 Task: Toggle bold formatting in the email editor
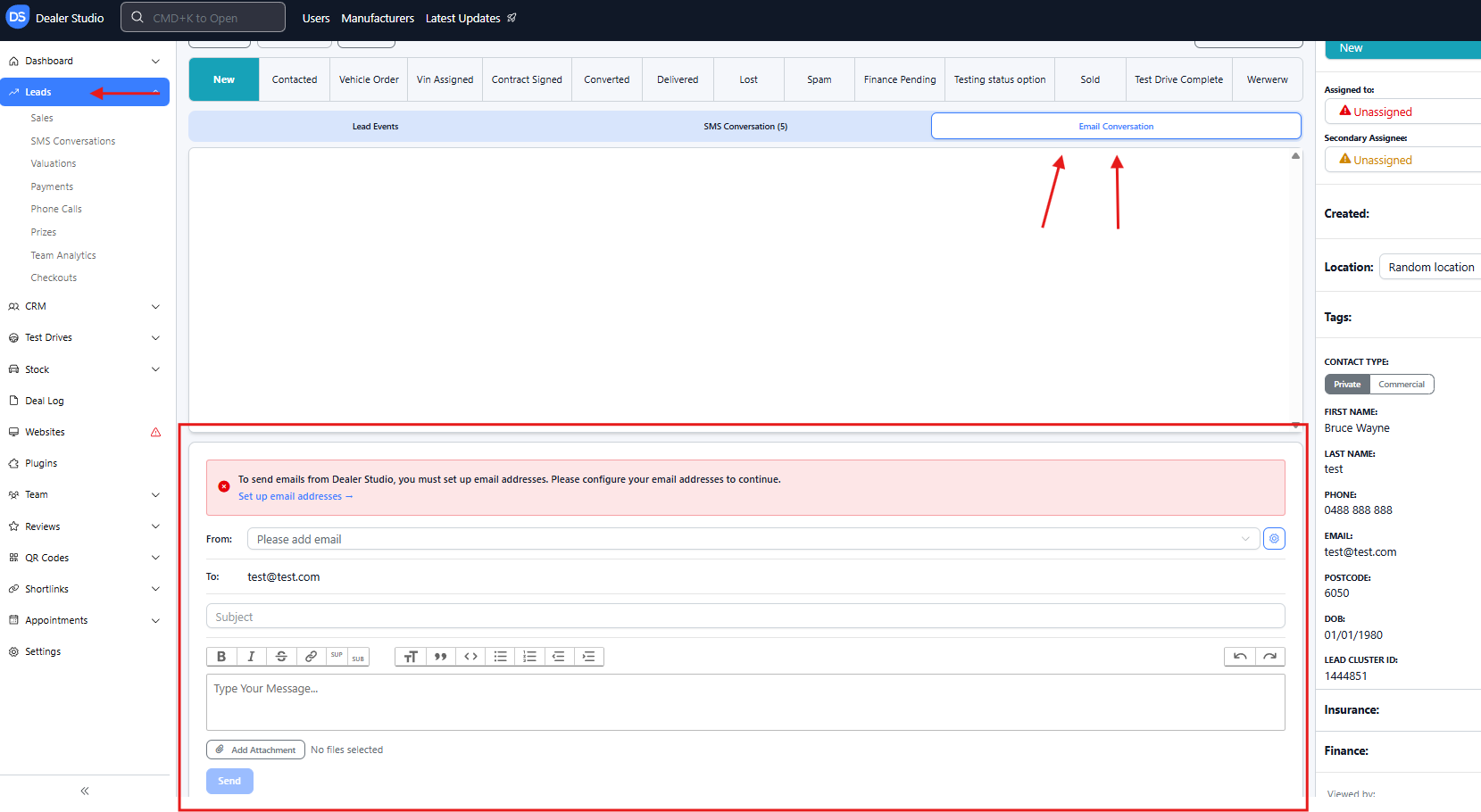[x=221, y=657]
